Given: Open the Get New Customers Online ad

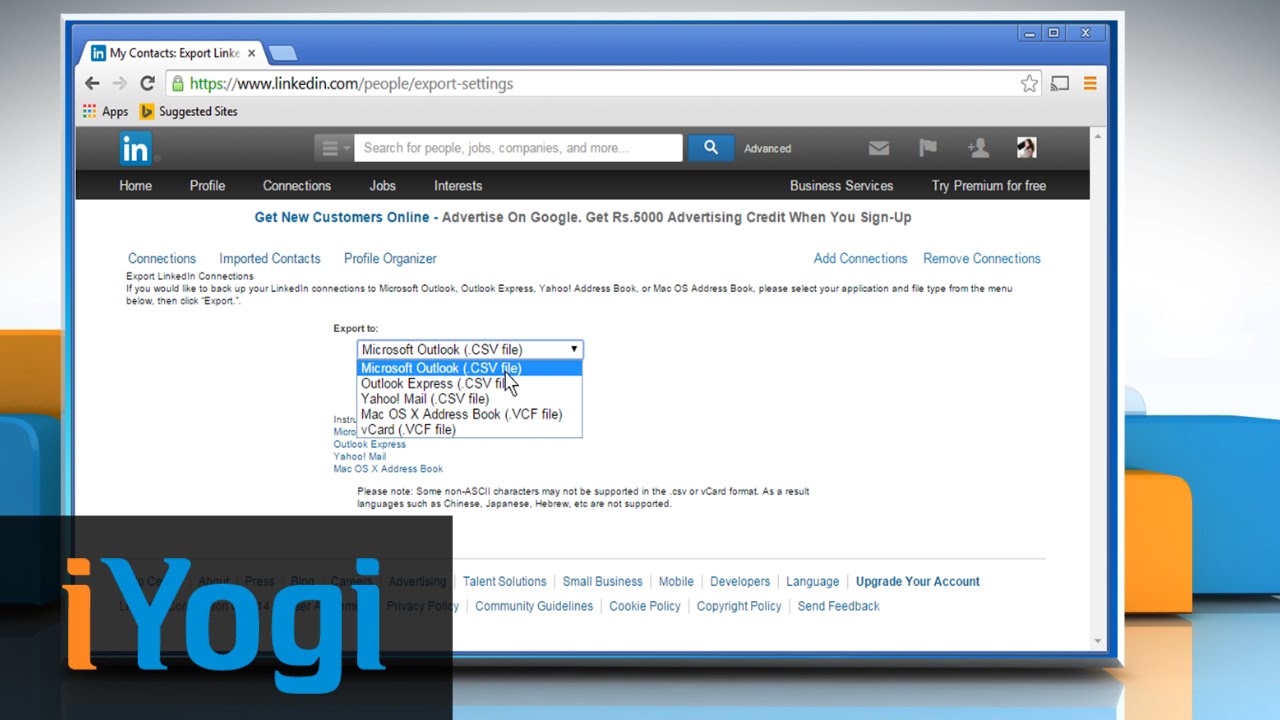Looking at the screenshot, I should tap(342, 217).
